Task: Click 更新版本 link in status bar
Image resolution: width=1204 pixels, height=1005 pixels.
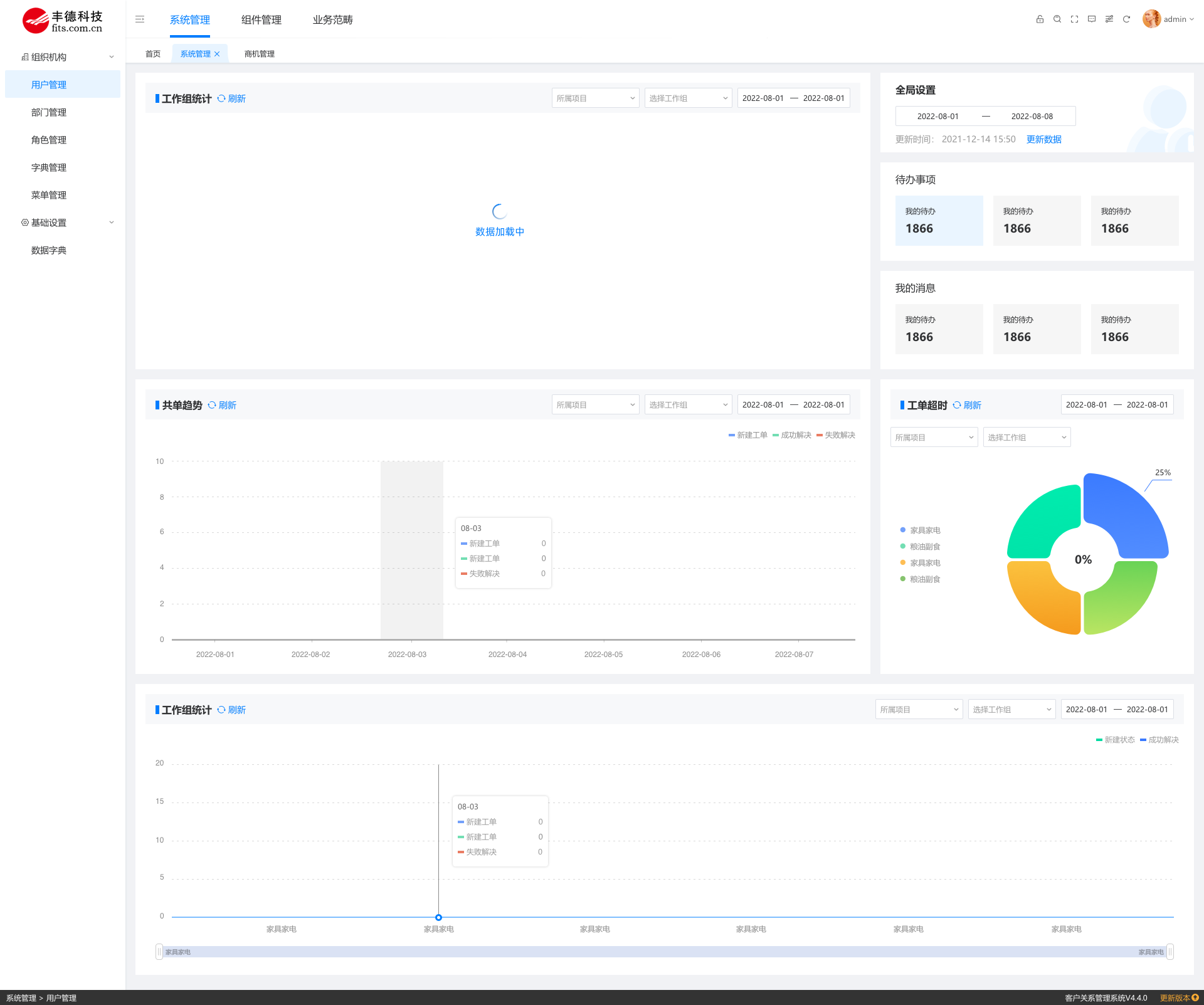Action: coord(1175,998)
